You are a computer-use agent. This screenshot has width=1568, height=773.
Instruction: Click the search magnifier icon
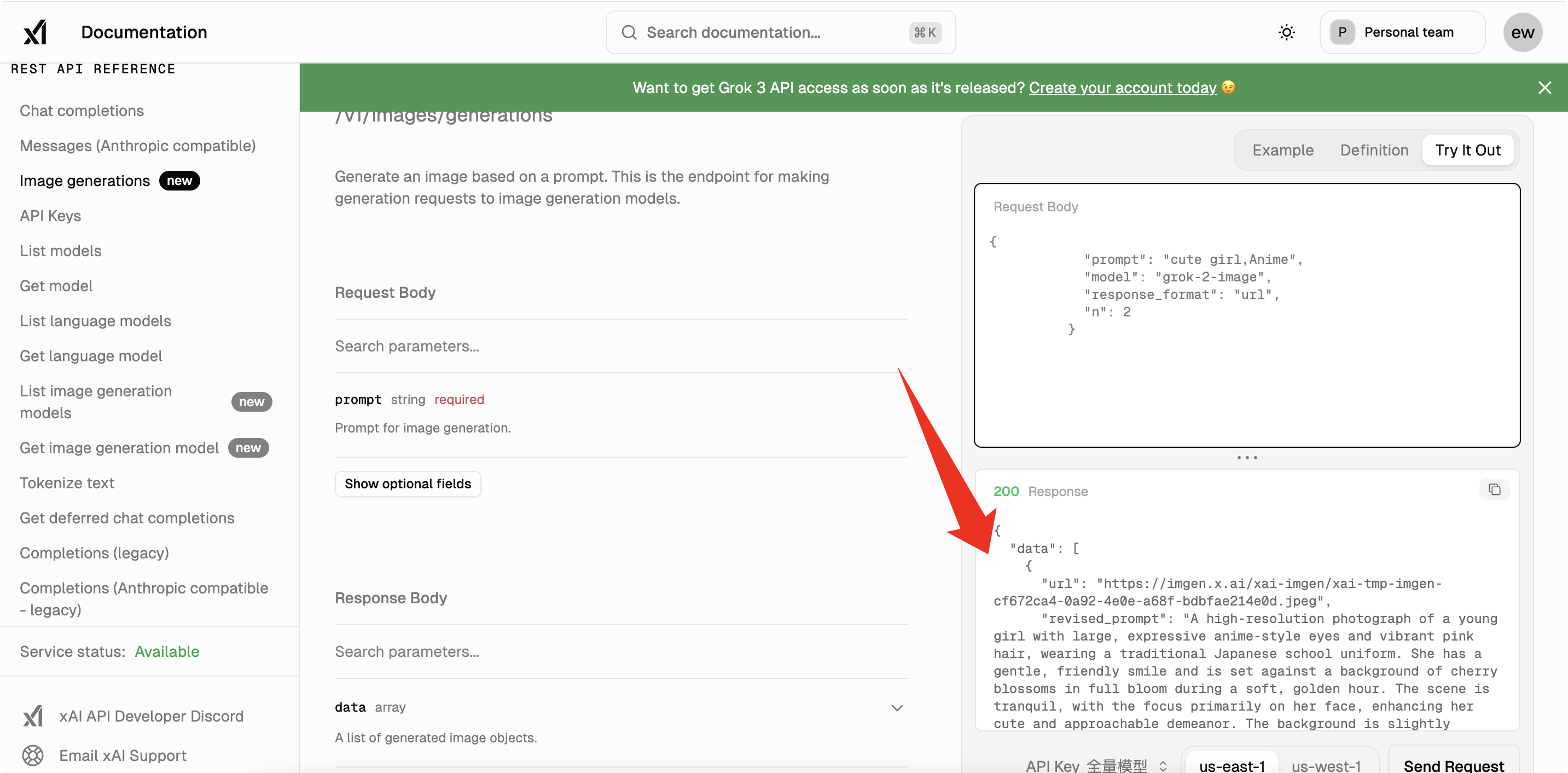629,32
